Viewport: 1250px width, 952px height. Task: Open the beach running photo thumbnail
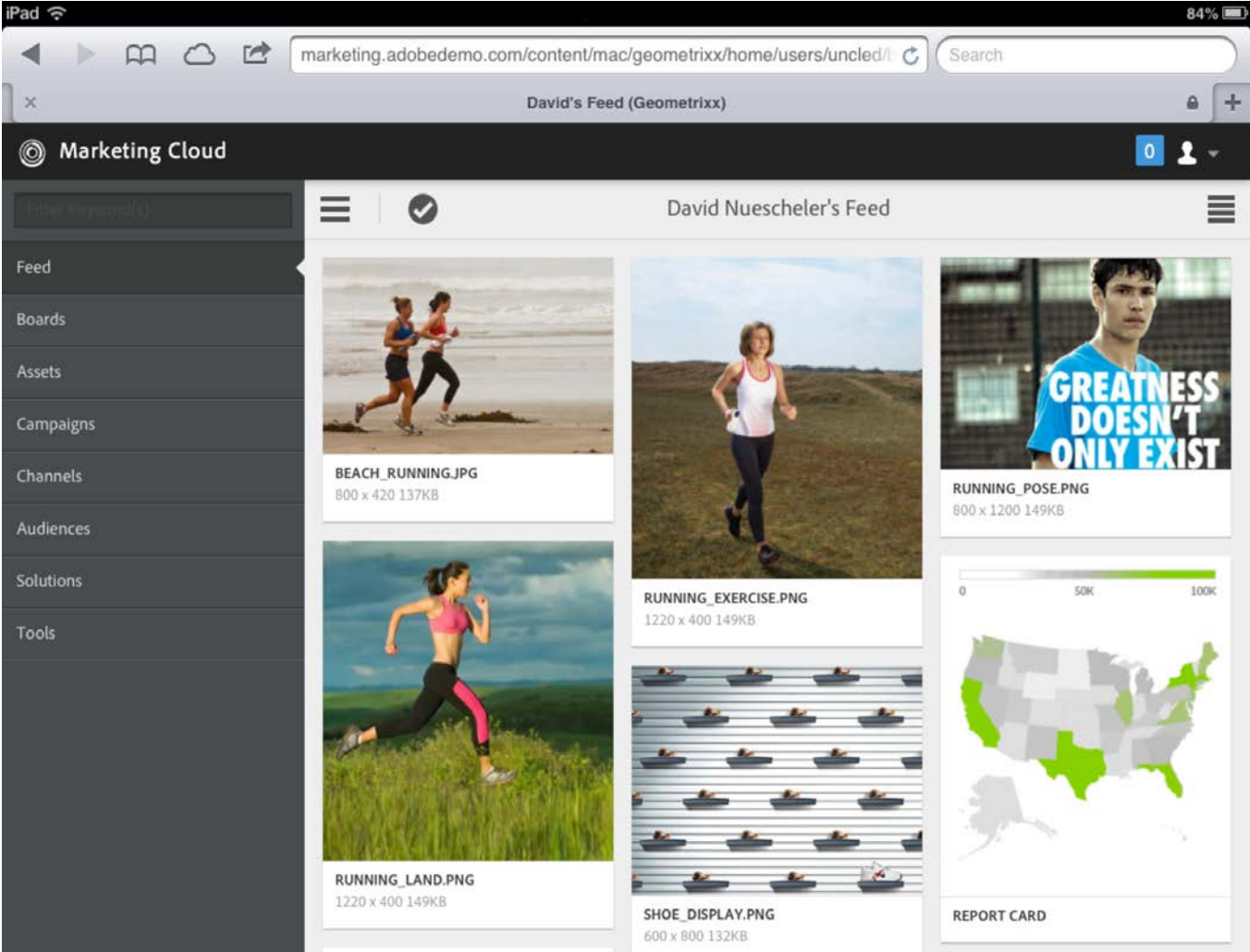(468, 356)
